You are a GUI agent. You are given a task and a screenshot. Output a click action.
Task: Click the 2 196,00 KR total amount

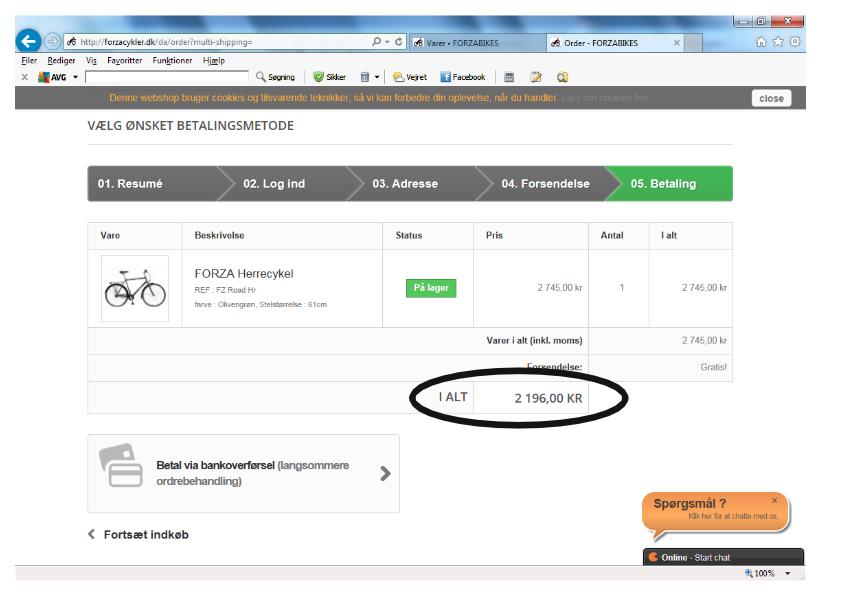point(548,398)
